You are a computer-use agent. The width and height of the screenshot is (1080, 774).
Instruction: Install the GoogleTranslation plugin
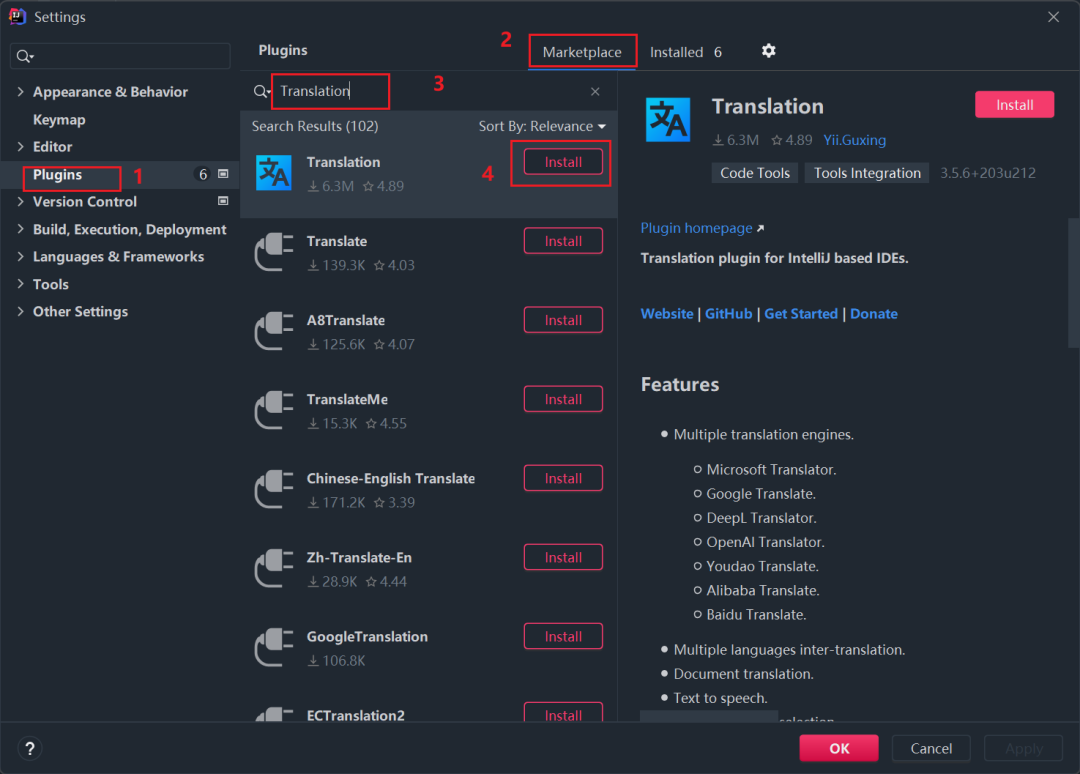pyautogui.click(x=563, y=637)
